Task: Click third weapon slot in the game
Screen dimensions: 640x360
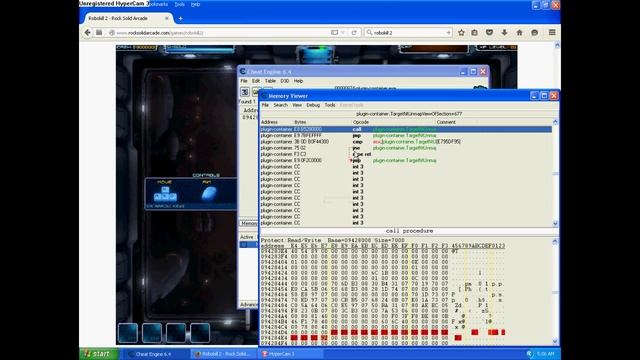Action: click(176, 332)
